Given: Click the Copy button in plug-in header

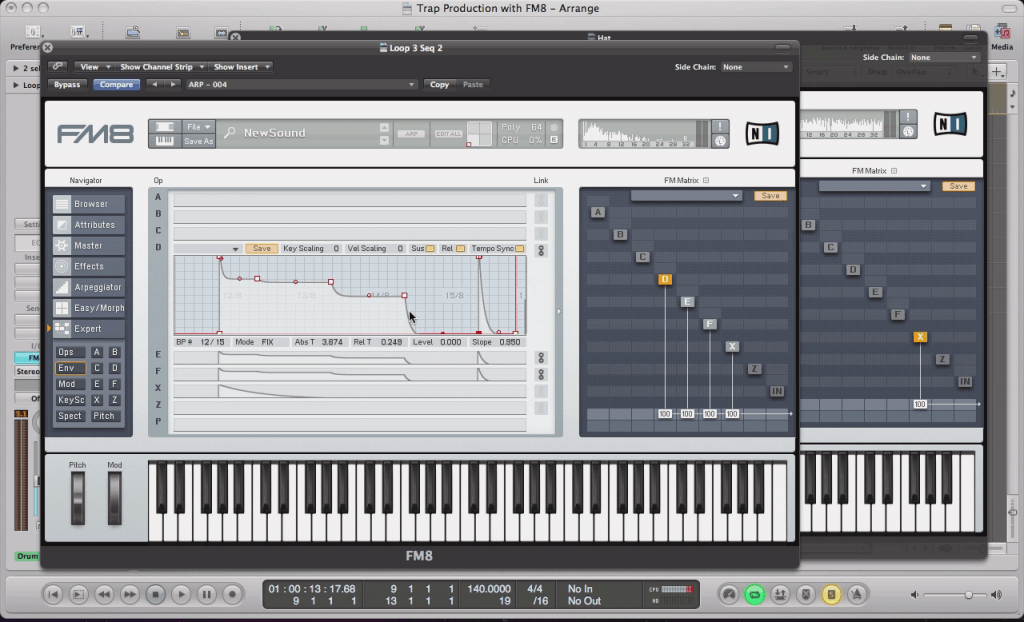Looking at the screenshot, I should (x=440, y=84).
